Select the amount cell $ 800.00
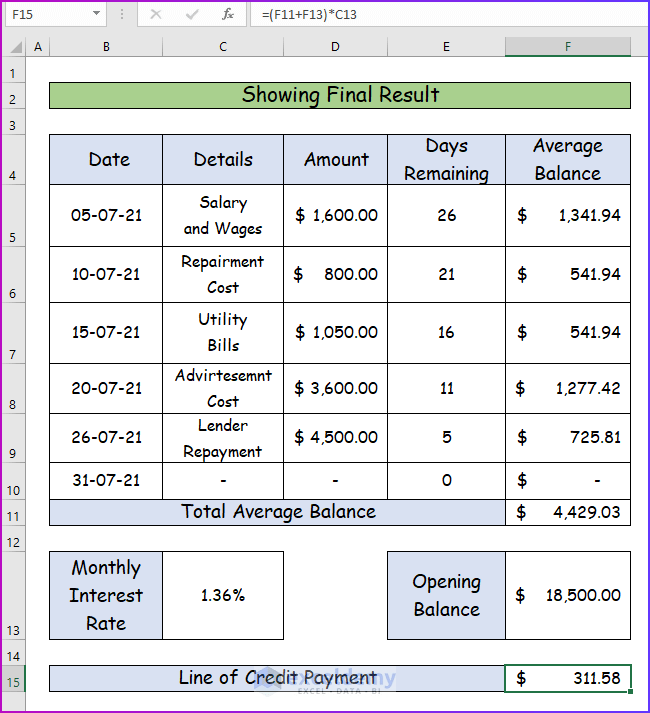This screenshot has height=713, width=650. point(335,275)
